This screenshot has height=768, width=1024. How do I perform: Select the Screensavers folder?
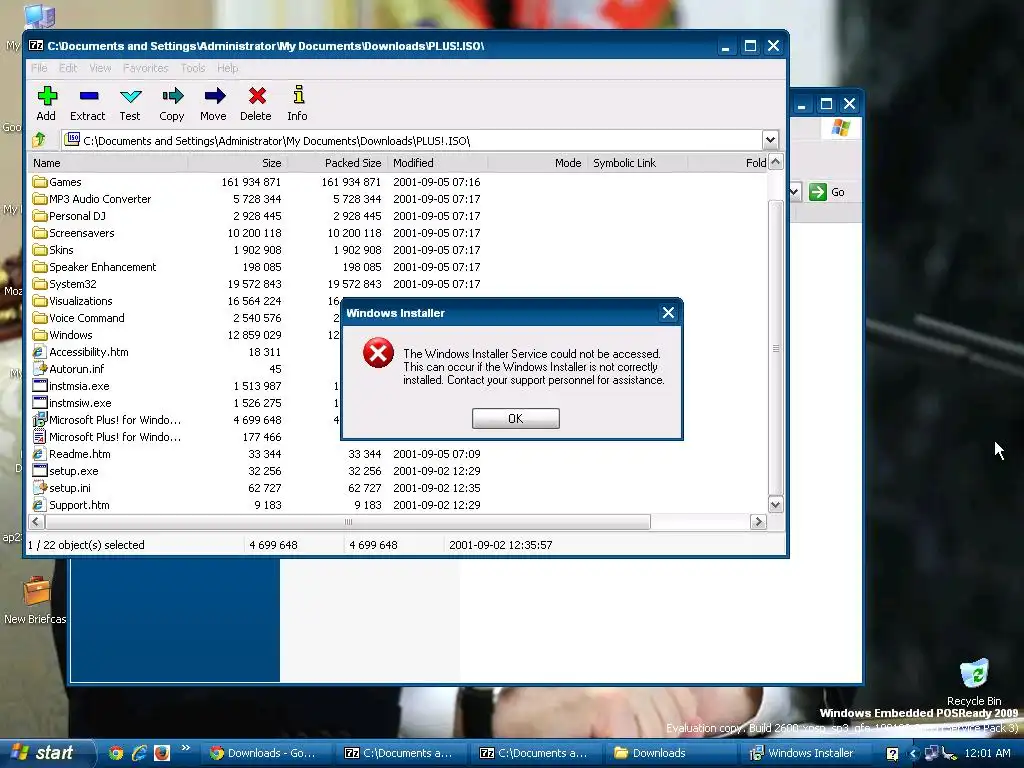pyautogui.click(x=74, y=233)
